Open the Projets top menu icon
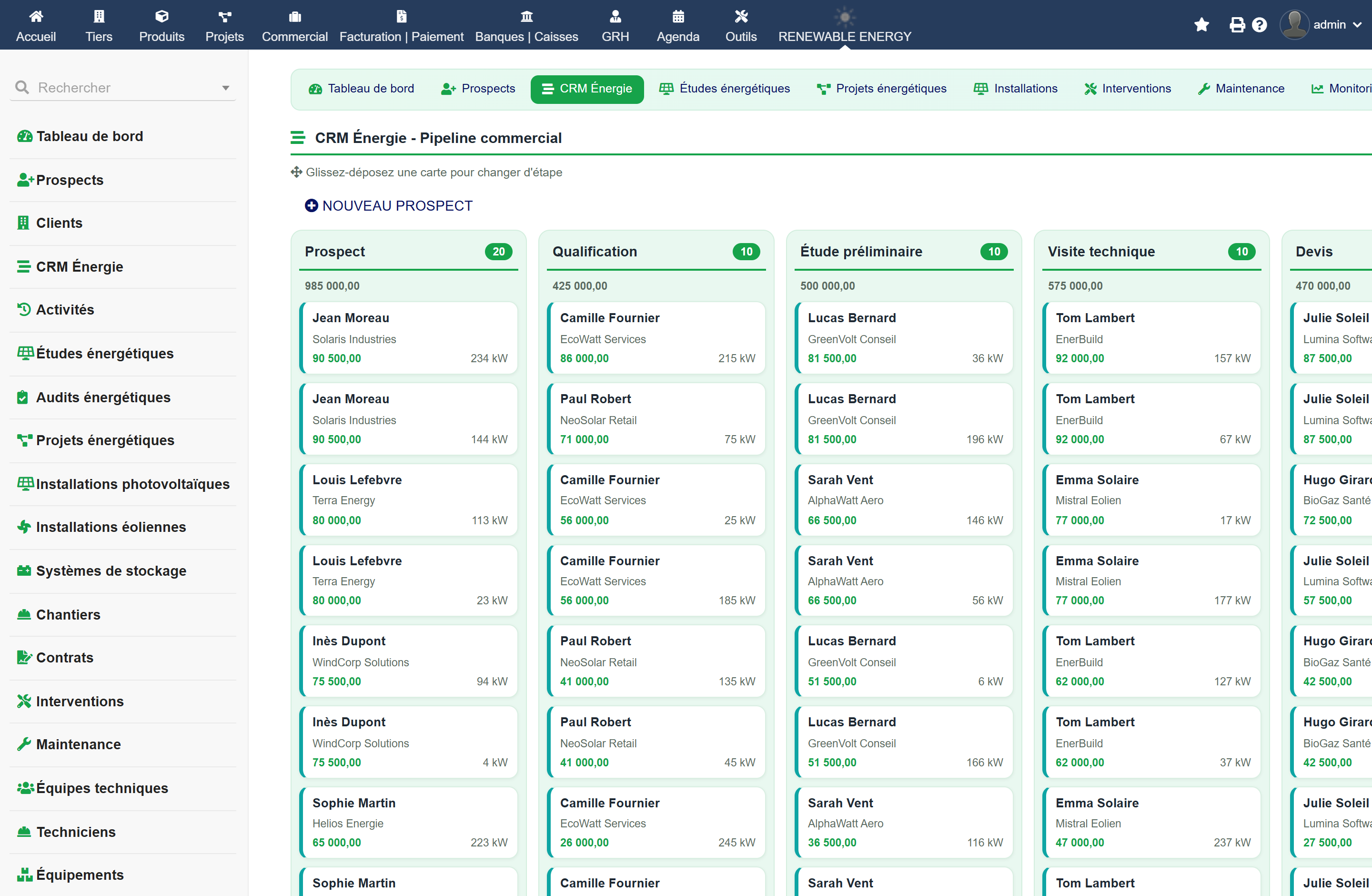The height and width of the screenshot is (896, 1372). click(224, 16)
